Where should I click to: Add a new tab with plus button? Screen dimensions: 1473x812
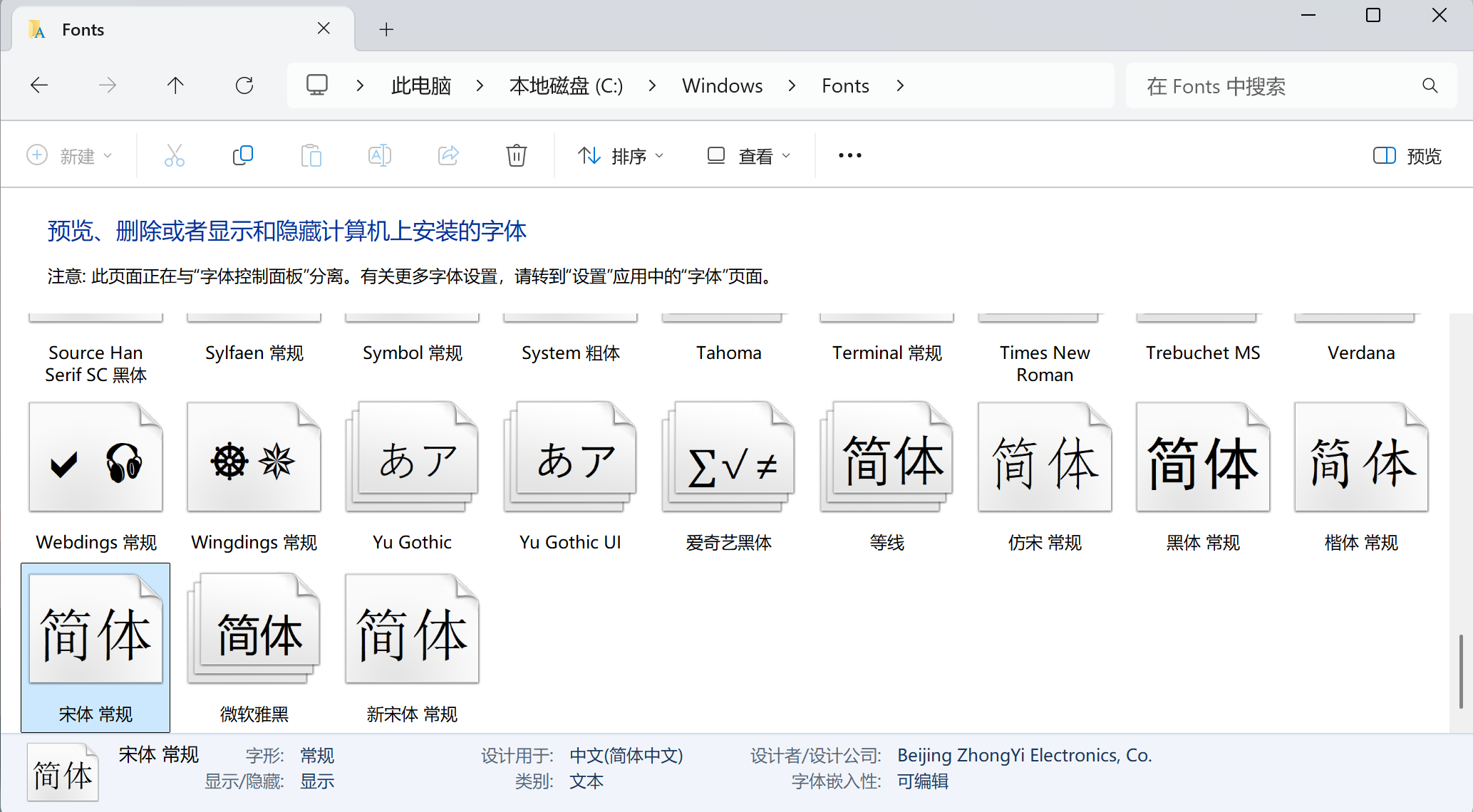click(386, 29)
